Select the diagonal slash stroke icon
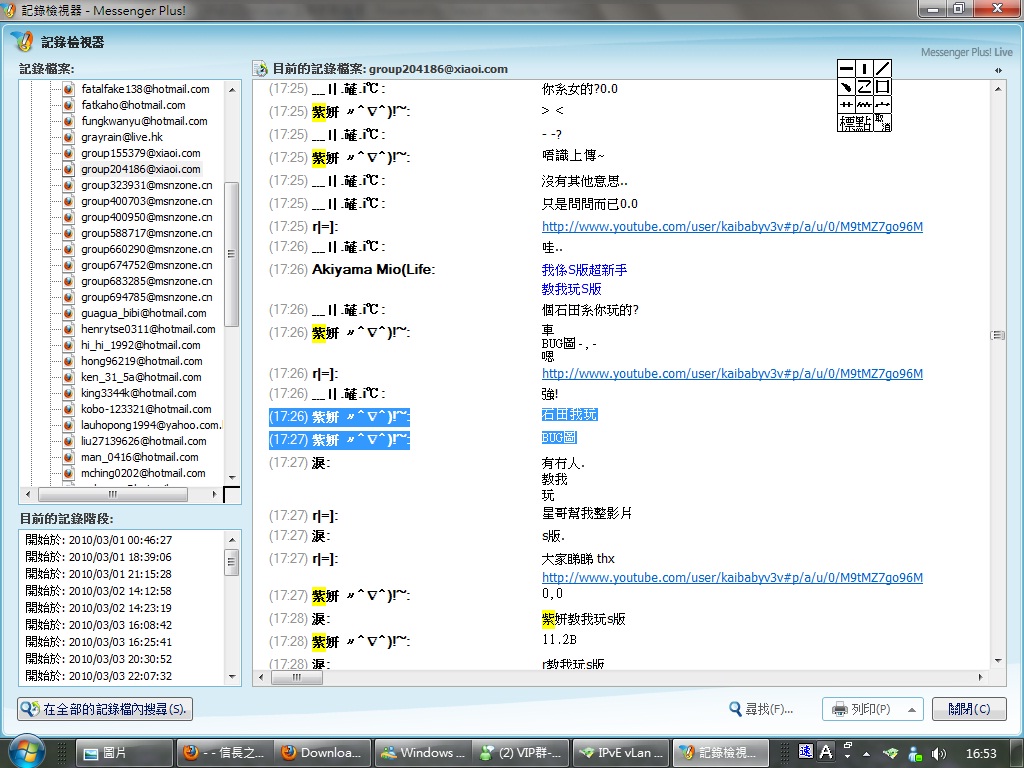The height and width of the screenshot is (768, 1024). pyautogui.click(x=882, y=69)
